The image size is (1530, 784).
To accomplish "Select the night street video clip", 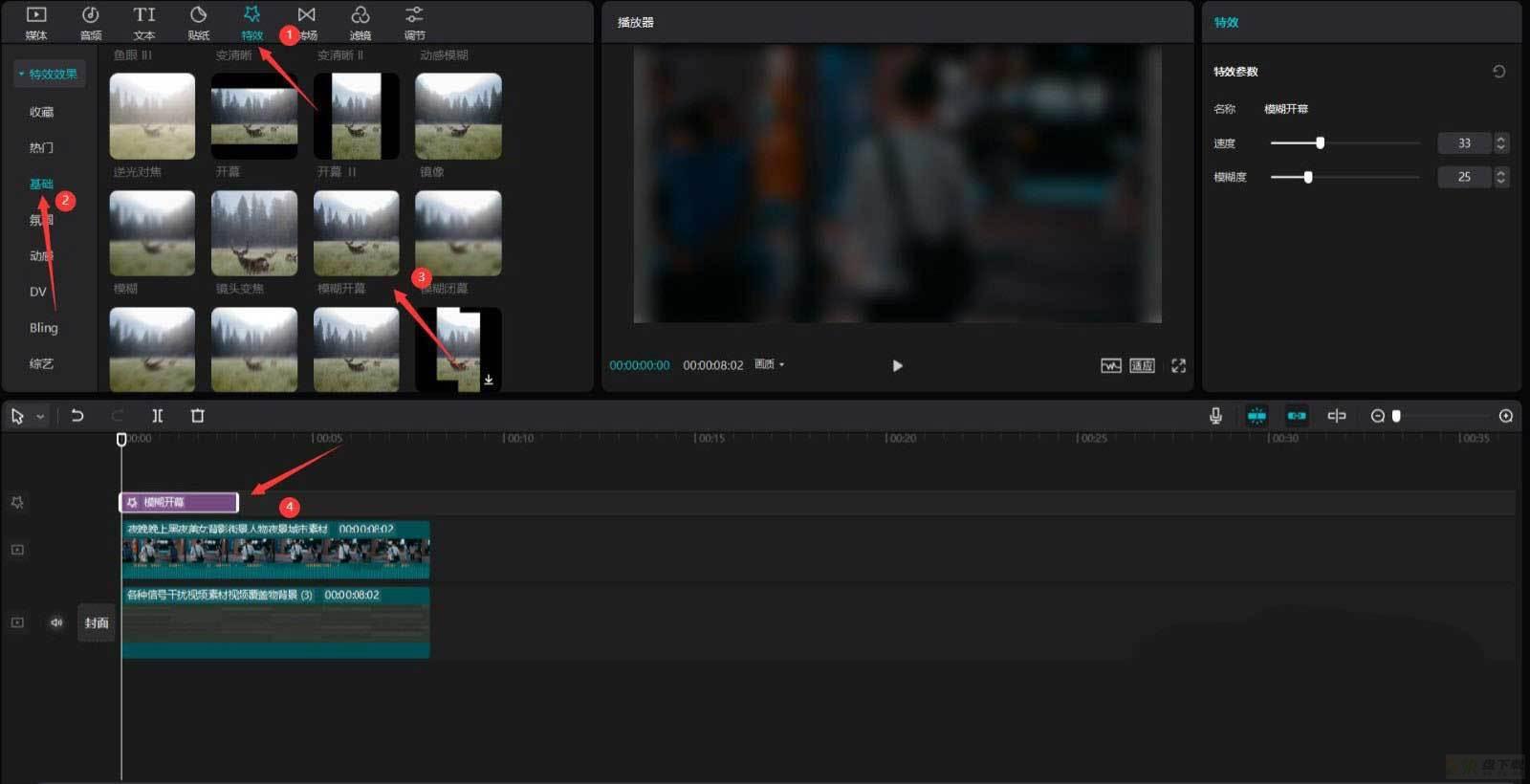I will click(x=275, y=550).
